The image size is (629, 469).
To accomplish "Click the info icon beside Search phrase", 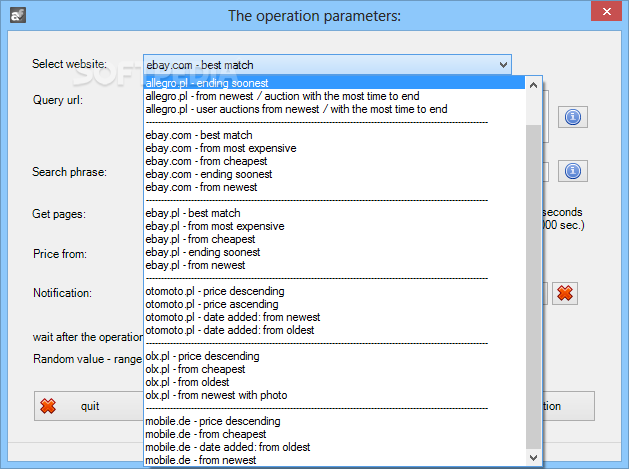I will pyautogui.click(x=572, y=171).
